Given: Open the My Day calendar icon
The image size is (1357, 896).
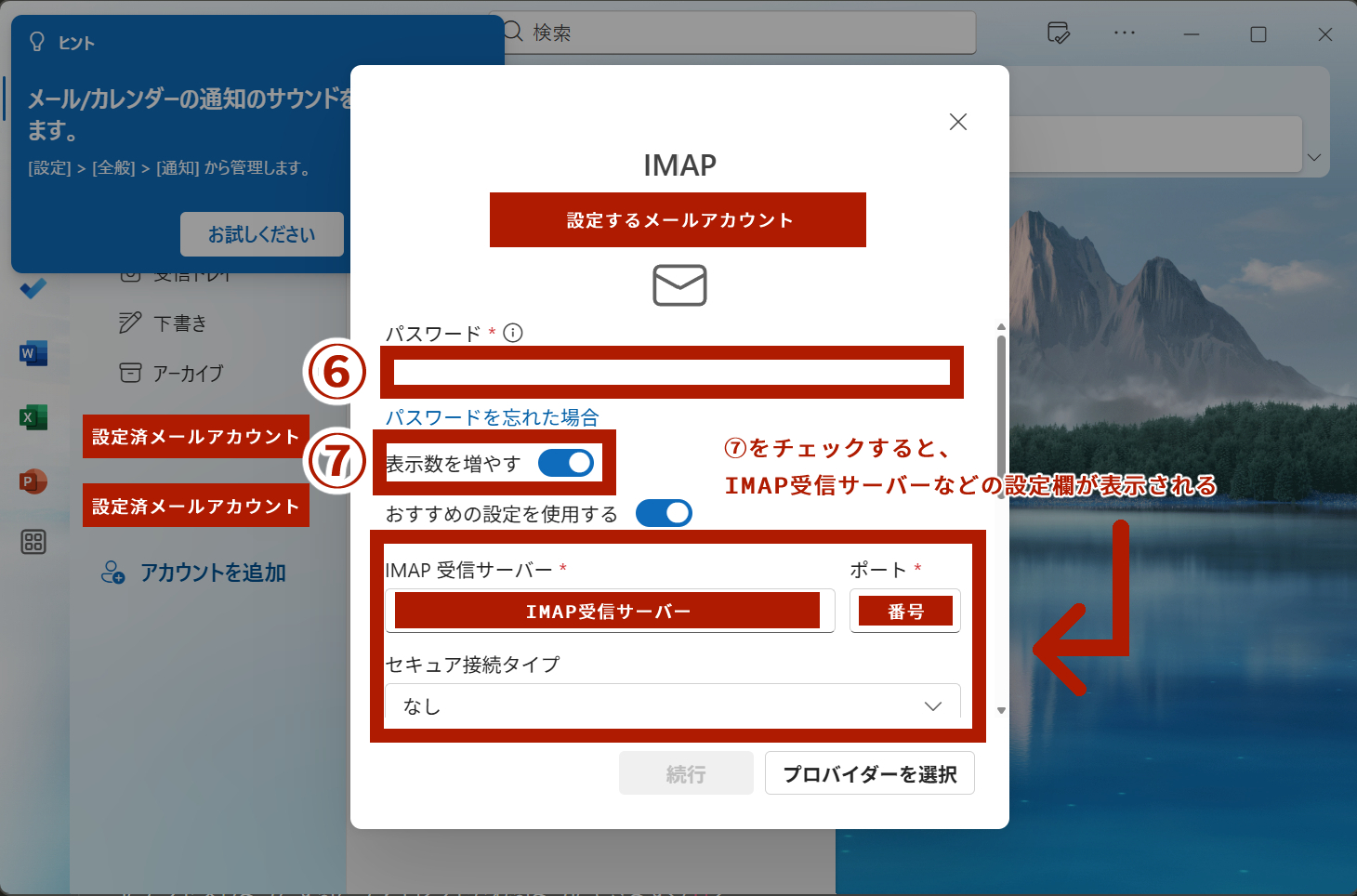Looking at the screenshot, I should click(1060, 33).
